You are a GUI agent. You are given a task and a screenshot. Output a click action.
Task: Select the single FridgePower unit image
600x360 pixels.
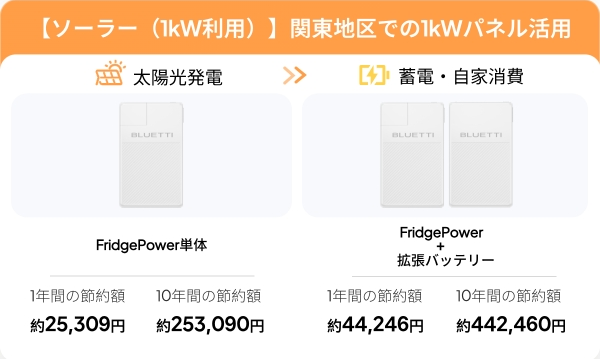[x=151, y=155]
